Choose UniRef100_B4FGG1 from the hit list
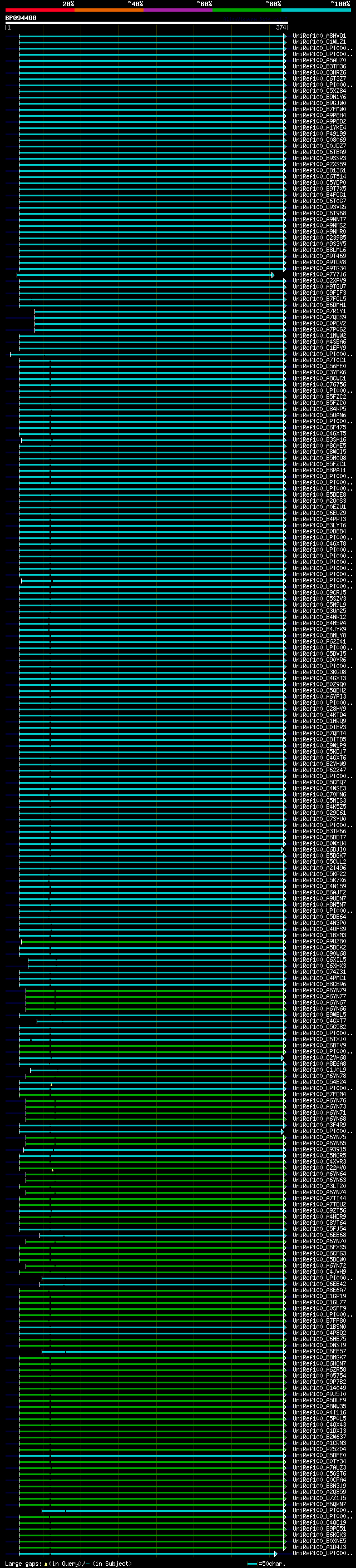Image resolution: width=356 pixels, height=1568 pixels. tap(319, 195)
